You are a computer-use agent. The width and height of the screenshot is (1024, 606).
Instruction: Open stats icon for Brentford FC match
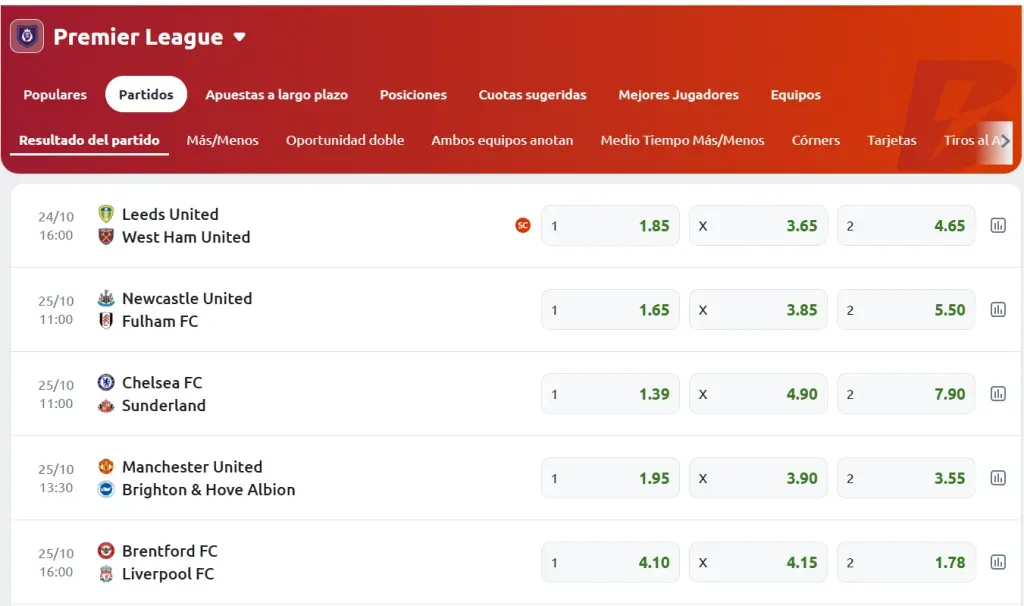point(997,562)
